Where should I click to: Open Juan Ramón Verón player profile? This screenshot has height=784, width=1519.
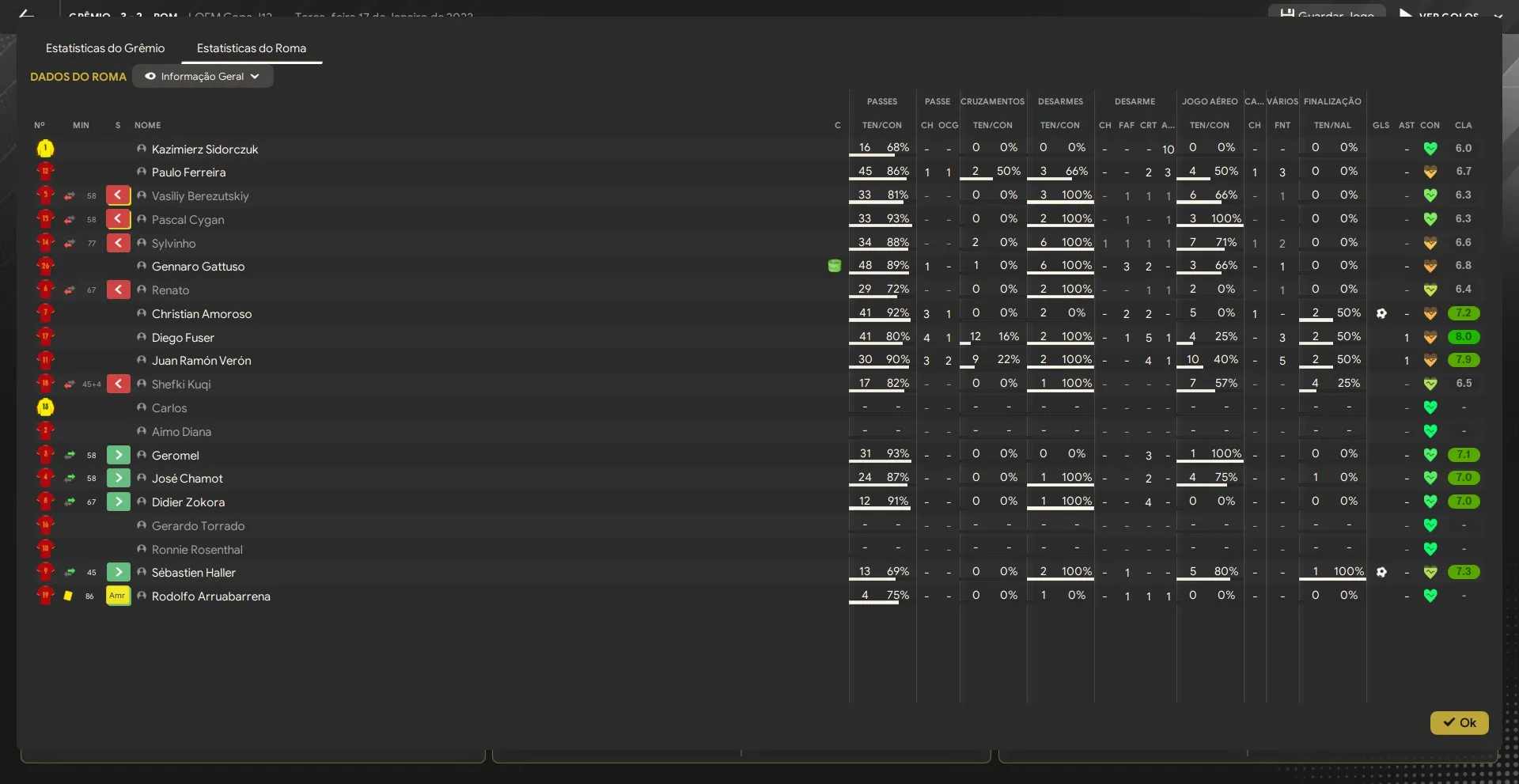click(202, 360)
